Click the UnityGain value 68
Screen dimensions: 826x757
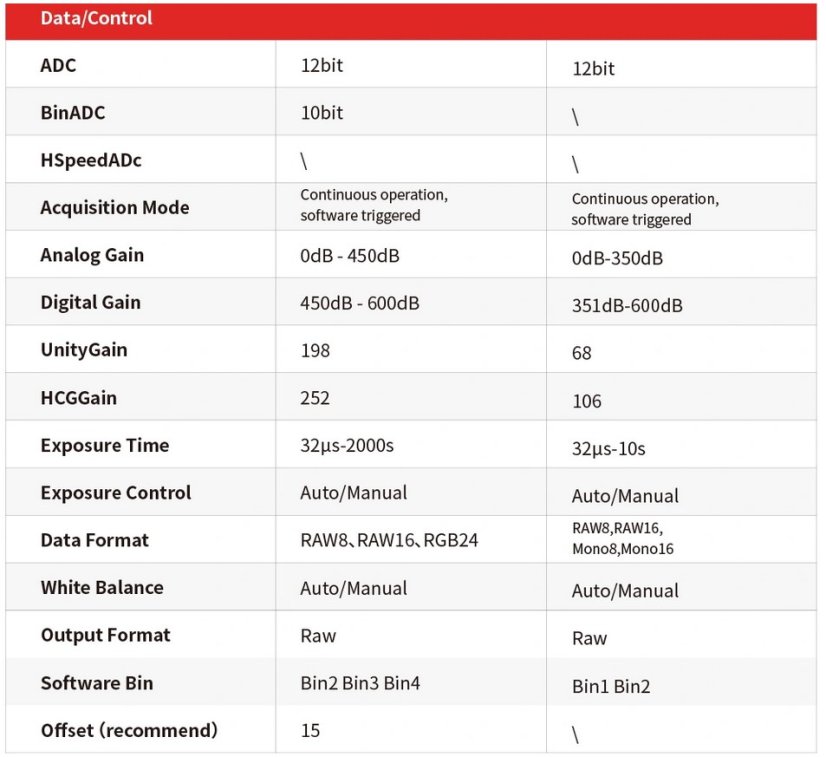click(582, 353)
